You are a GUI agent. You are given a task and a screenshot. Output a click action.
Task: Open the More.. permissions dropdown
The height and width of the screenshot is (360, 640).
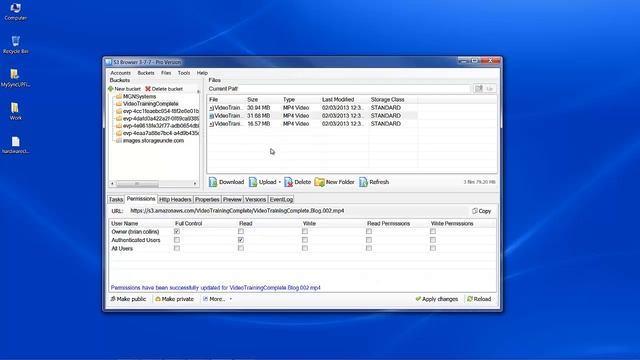pyautogui.click(x=218, y=299)
